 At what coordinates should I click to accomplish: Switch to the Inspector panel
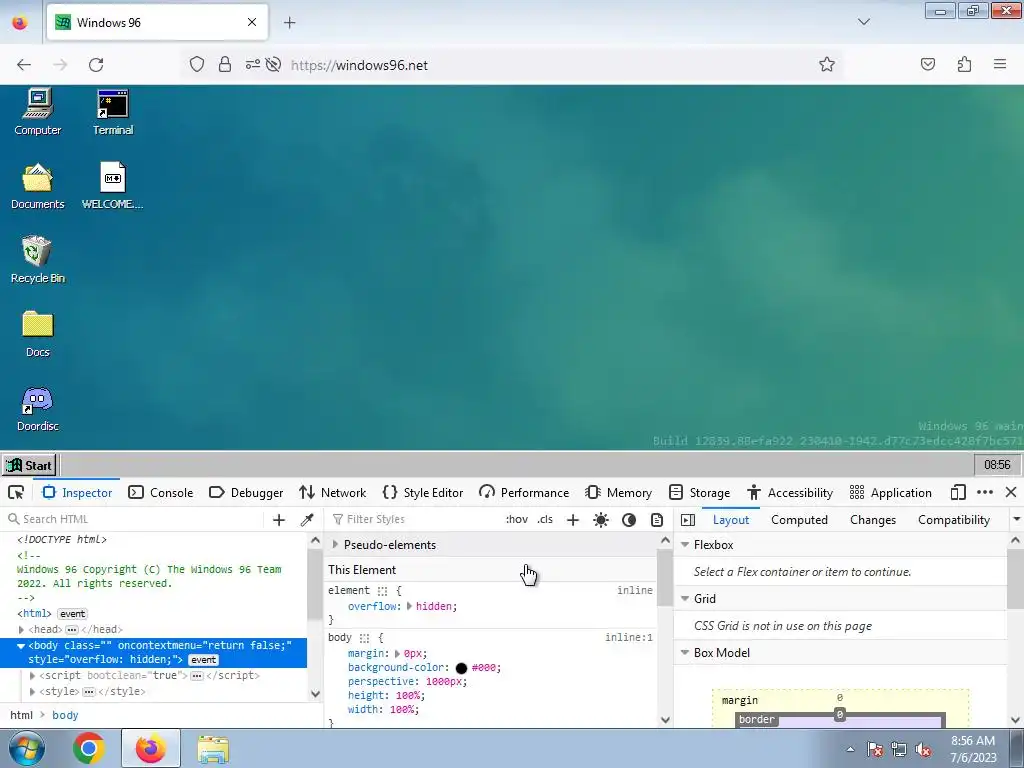click(78, 492)
